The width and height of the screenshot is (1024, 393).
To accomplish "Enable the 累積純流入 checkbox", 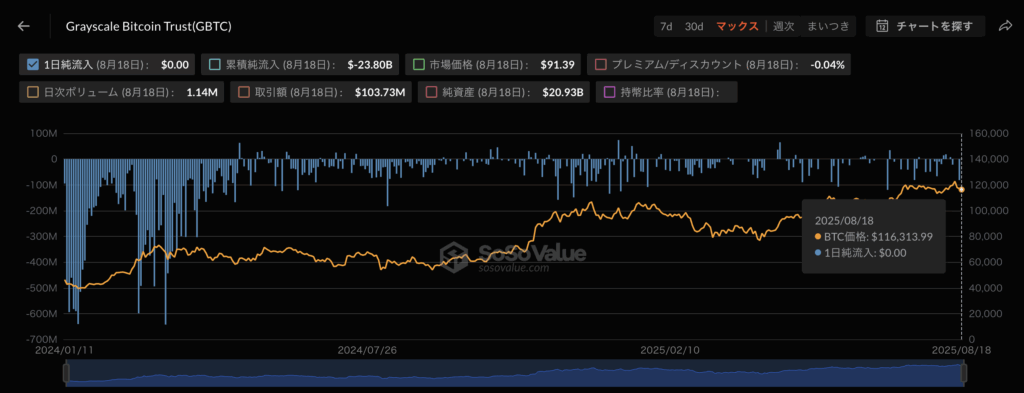I will 214,65.
